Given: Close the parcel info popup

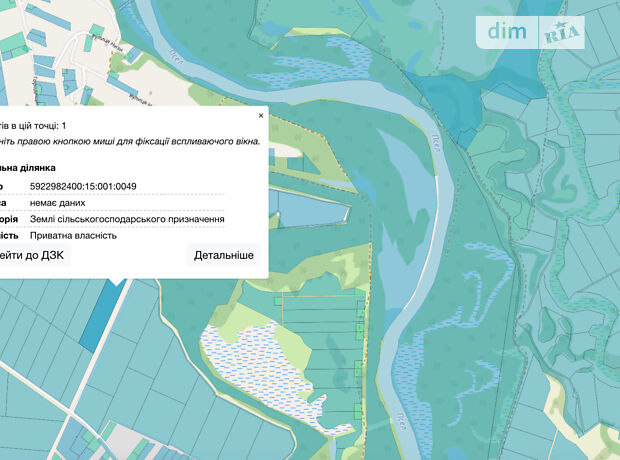Looking at the screenshot, I should [x=261, y=116].
